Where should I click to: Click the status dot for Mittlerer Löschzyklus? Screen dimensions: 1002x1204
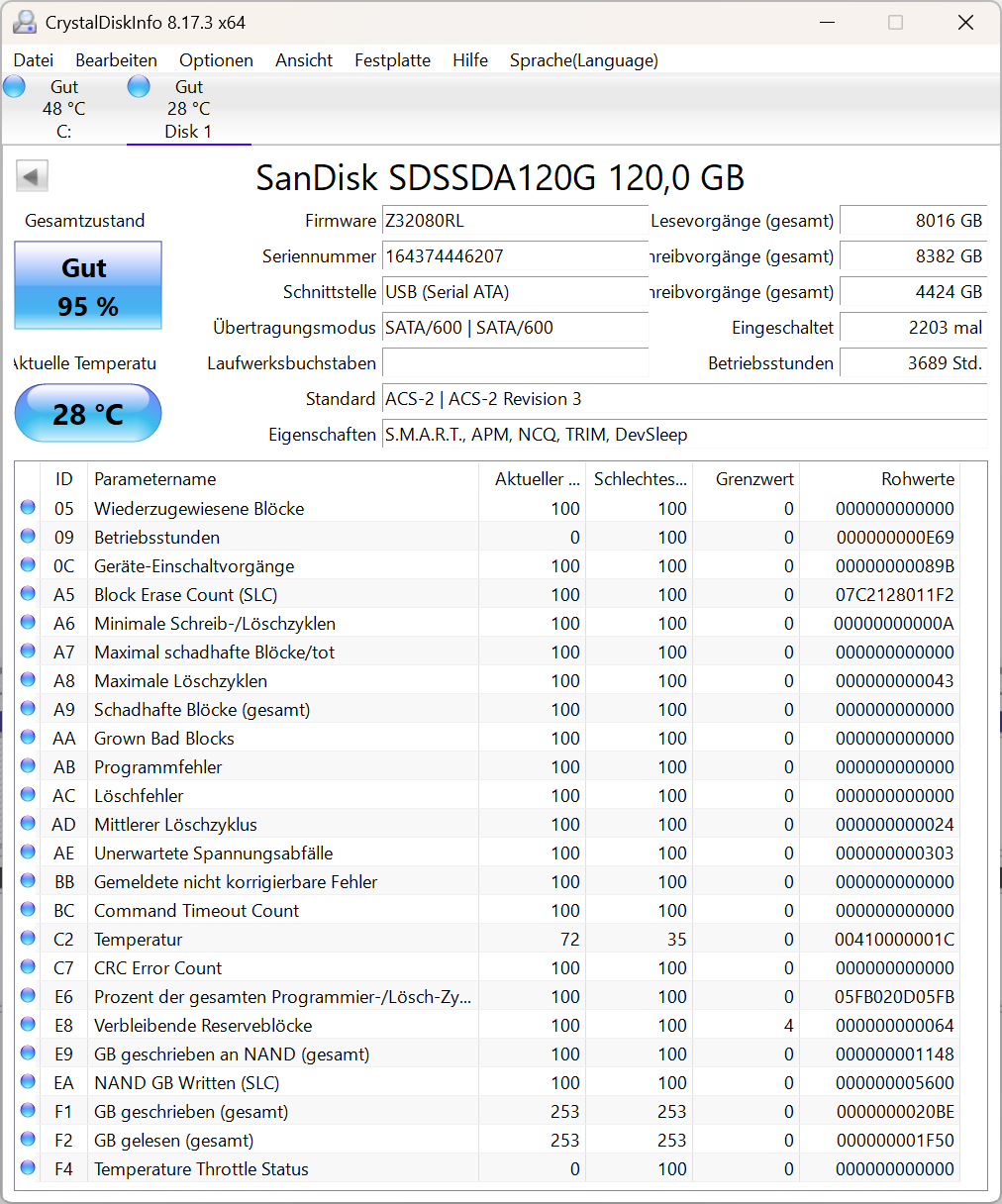(x=28, y=824)
